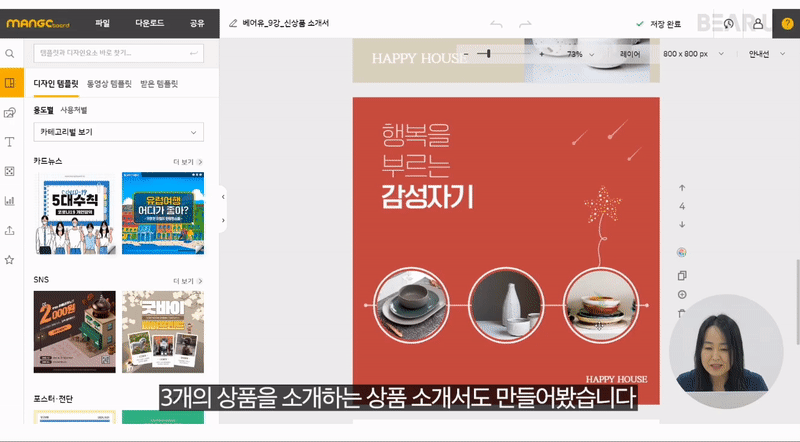This screenshot has width=800, height=442.
Task: Open the version history clock icon
Action: pyautogui.click(x=729, y=23)
